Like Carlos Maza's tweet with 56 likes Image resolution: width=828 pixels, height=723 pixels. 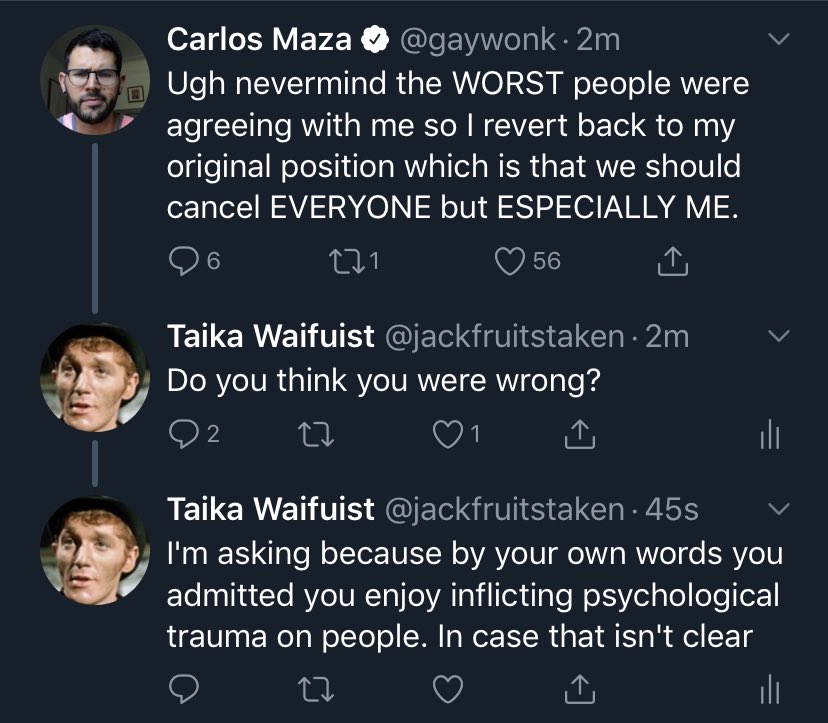513,261
